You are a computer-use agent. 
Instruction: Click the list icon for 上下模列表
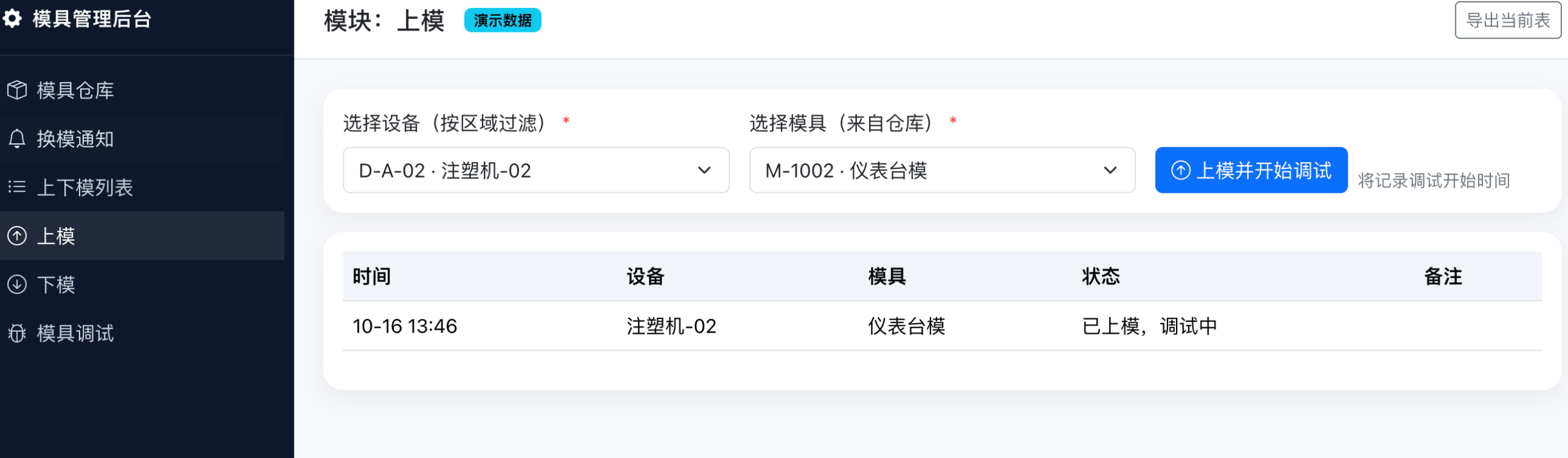[x=17, y=187]
